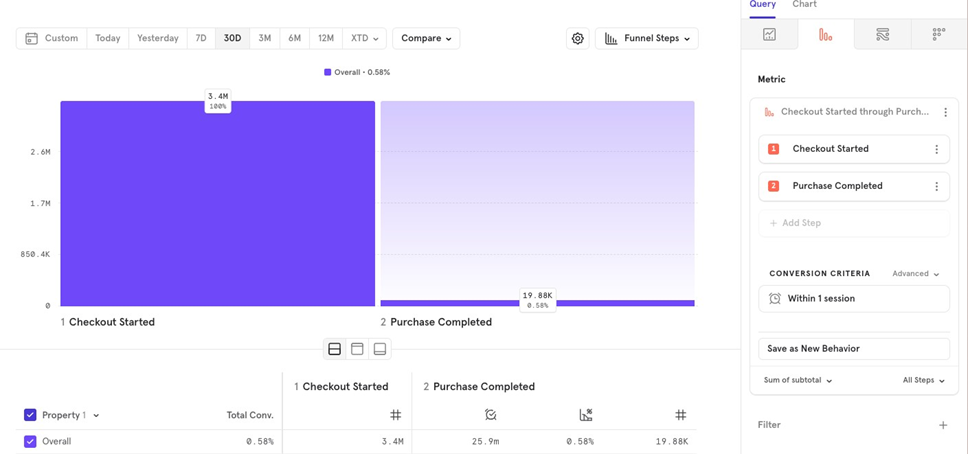Click Save as New Behavior button
The width and height of the screenshot is (968, 454).
[853, 349]
